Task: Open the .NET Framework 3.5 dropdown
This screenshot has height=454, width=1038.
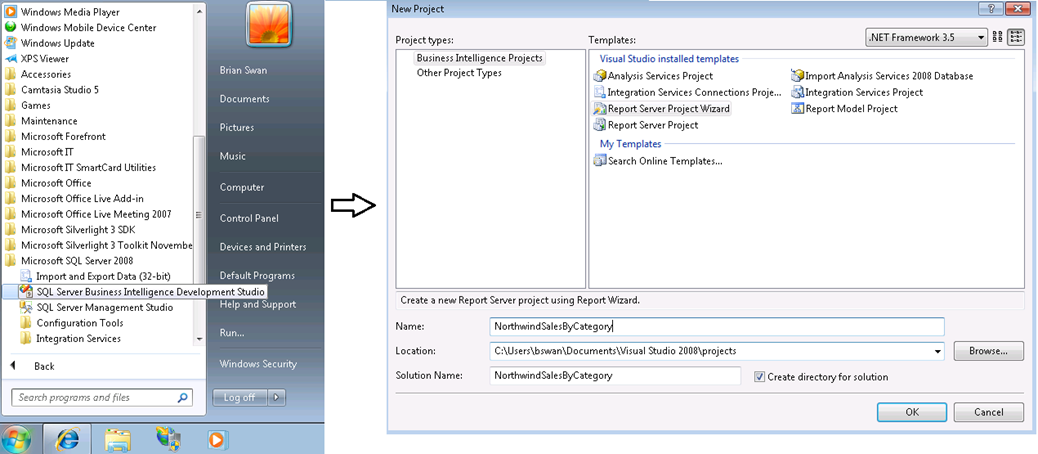Action: 927,38
